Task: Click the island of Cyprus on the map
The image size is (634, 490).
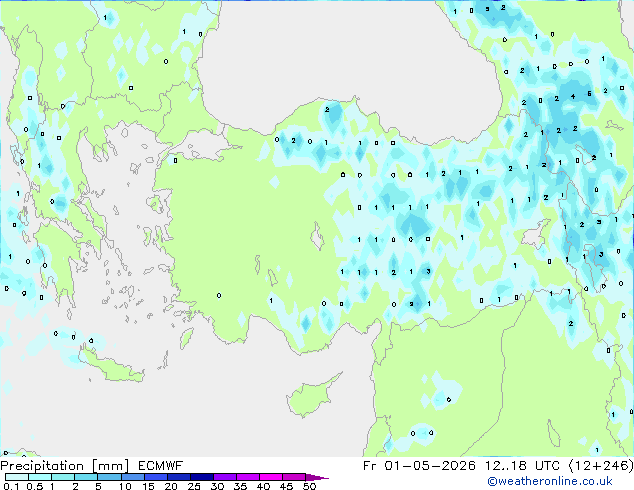Action: (311, 397)
